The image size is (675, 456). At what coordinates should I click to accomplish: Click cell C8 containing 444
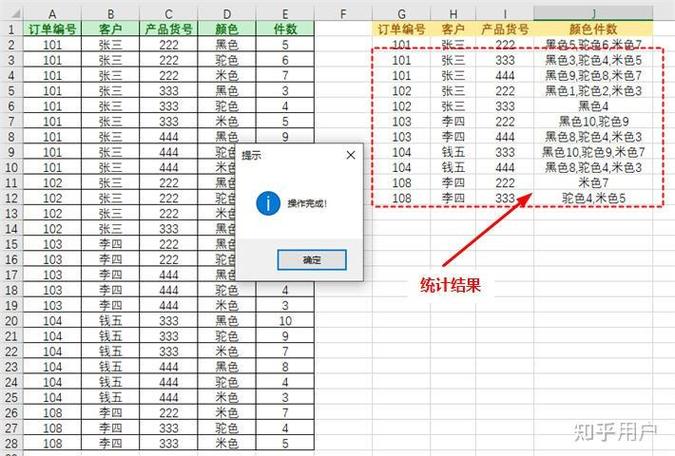point(168,137)
